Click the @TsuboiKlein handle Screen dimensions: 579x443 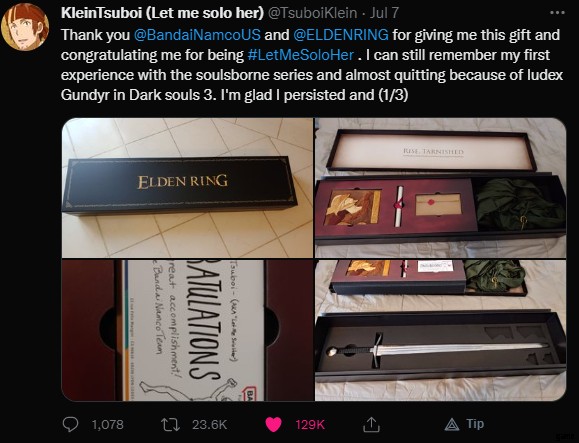tap(312, 13)
